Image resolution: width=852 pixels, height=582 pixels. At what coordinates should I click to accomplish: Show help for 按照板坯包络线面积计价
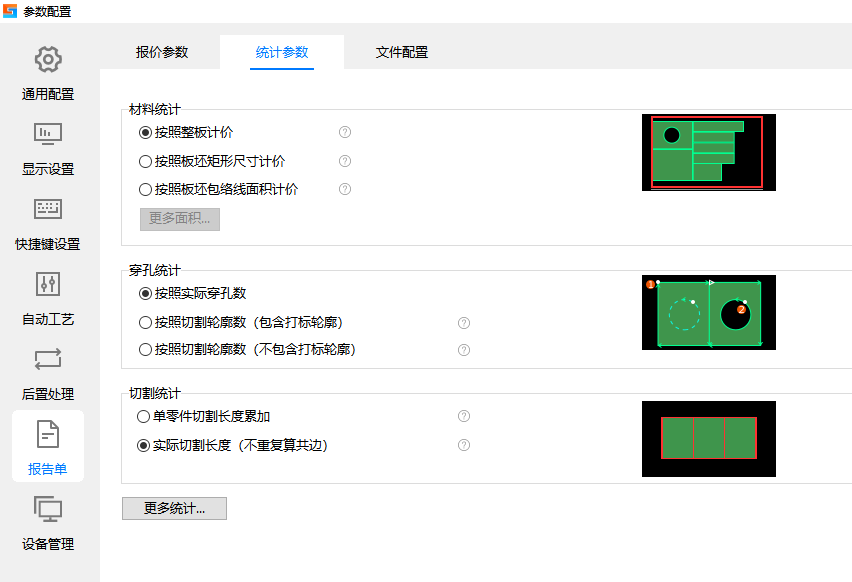tap(345, 189)
